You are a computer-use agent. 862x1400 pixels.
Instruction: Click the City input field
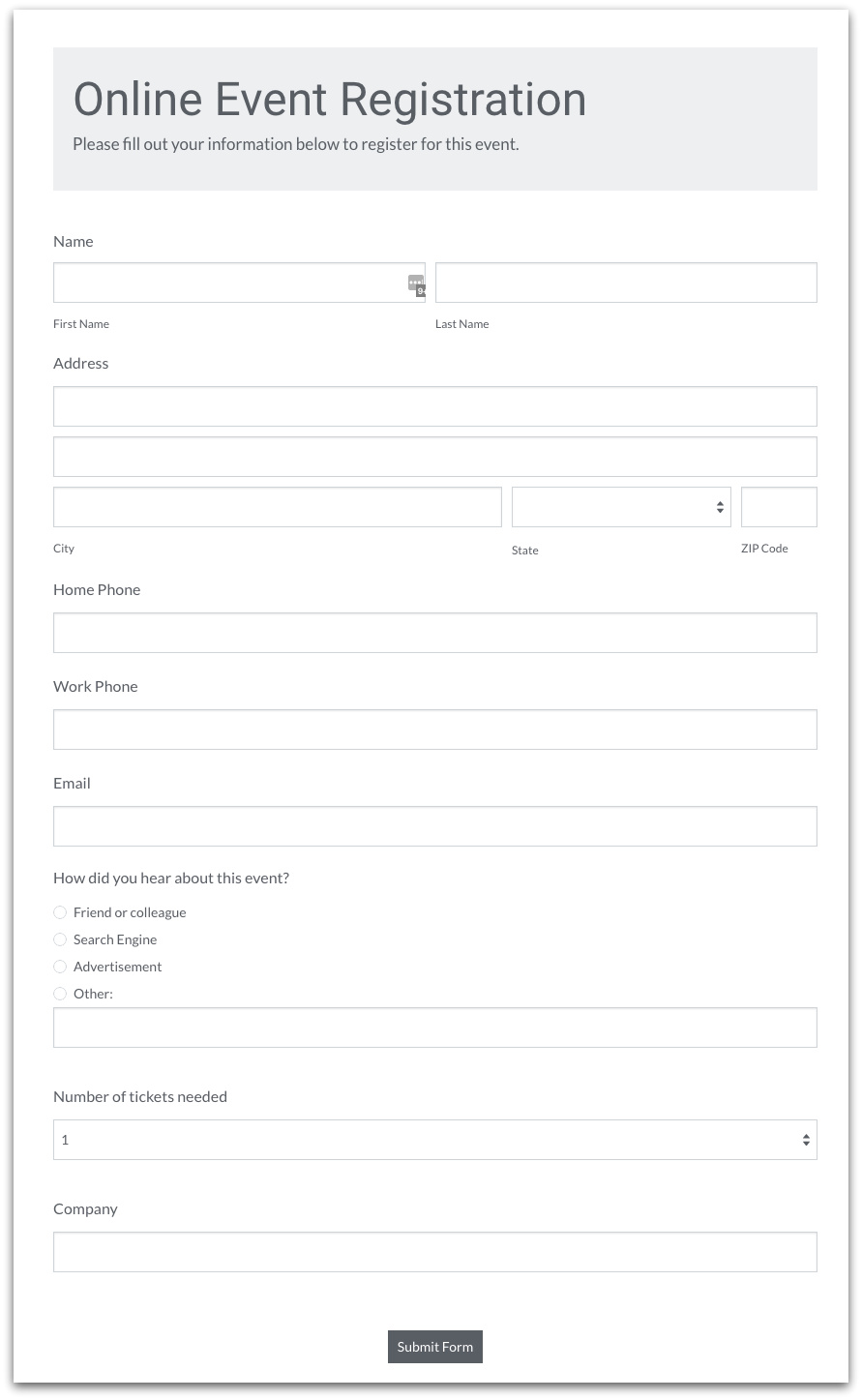(278, 507)
